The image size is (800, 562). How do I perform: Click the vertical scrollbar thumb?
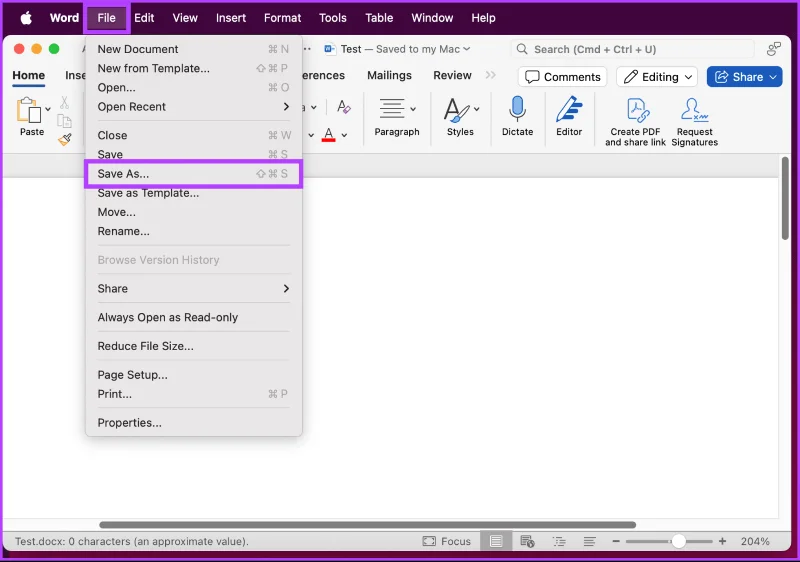pyautogui.click(x=785, y=198)
